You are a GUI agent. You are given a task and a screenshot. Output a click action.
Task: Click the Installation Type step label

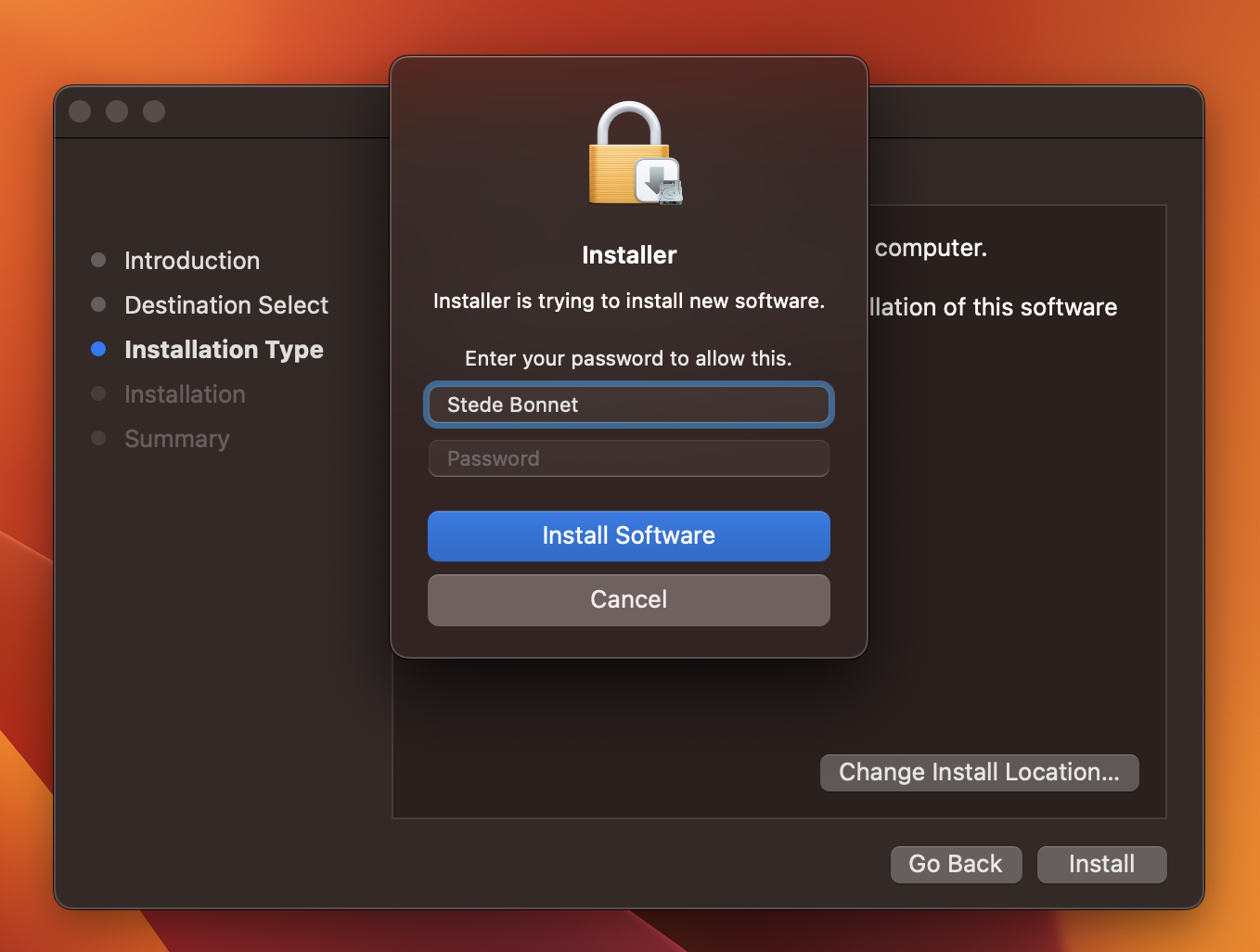point(224,350)
